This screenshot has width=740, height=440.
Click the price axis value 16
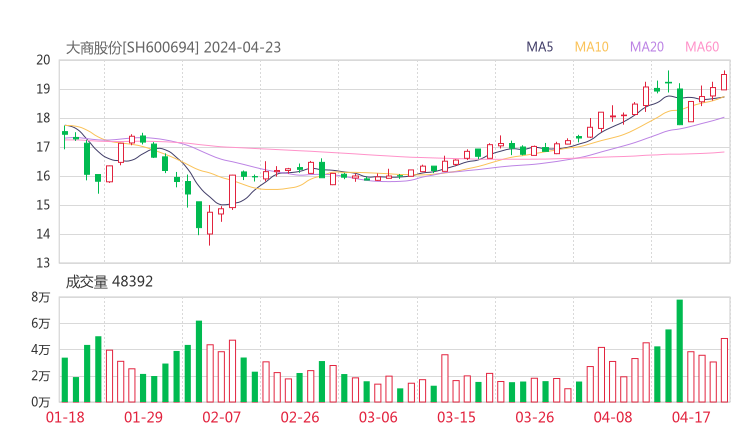(x=43, y=176)
